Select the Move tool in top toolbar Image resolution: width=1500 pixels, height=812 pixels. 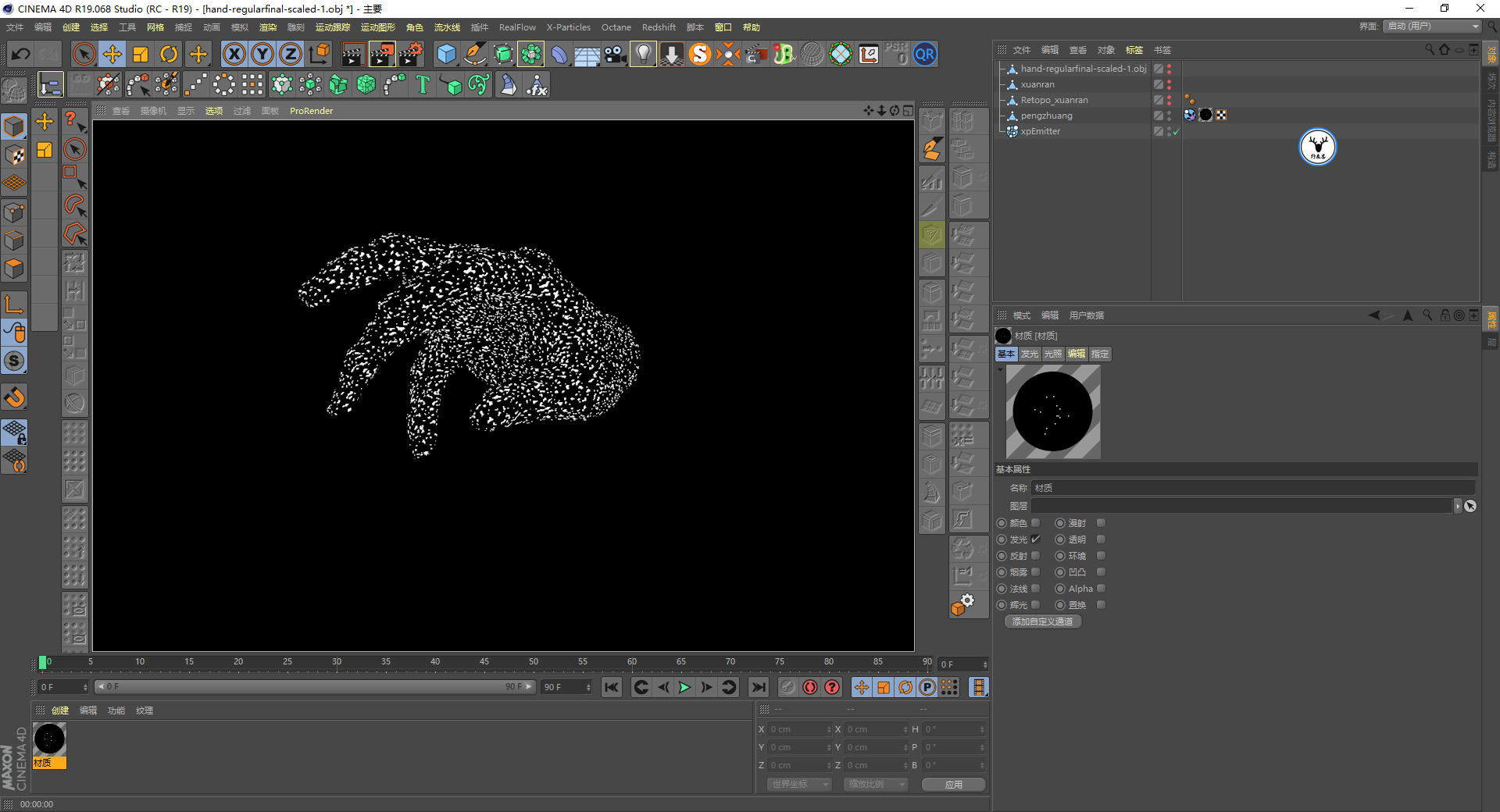point(112,54)
